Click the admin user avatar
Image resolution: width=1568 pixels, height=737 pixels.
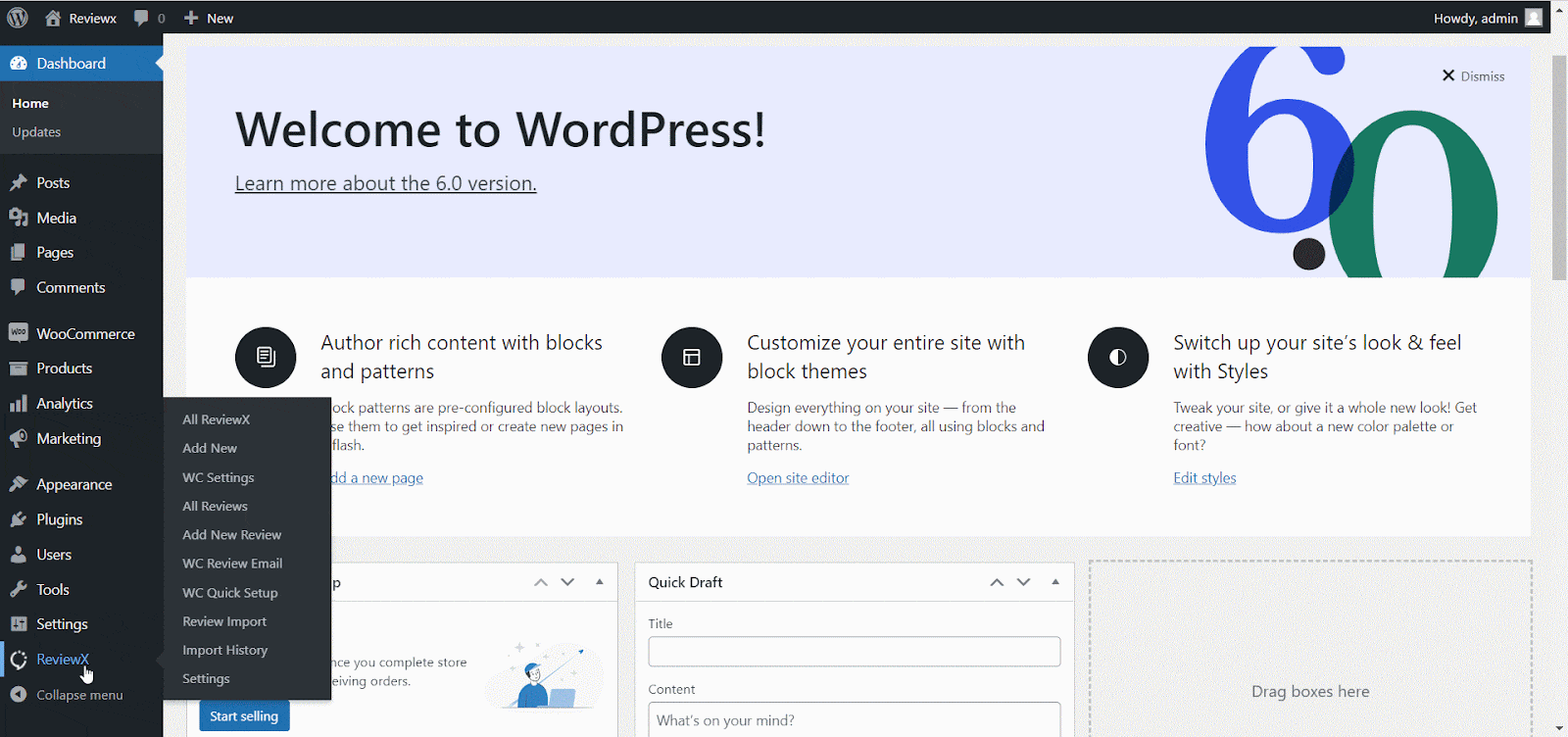[x=1534, y=18]
